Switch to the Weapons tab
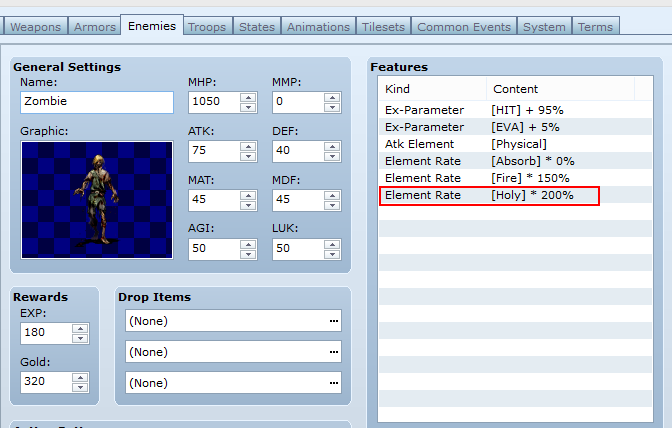 [35, 26]
